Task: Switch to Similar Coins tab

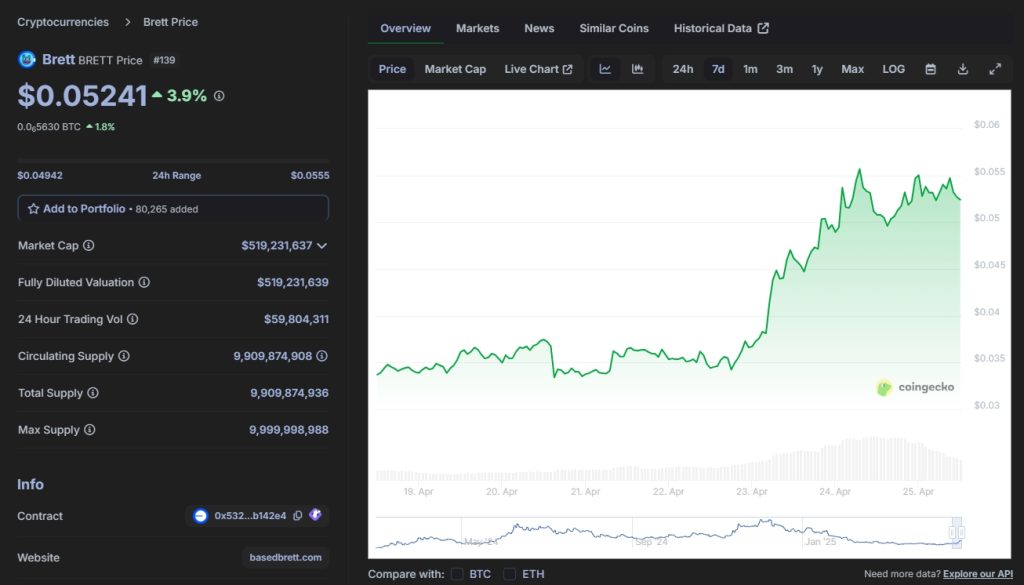Action: [614, 29]
